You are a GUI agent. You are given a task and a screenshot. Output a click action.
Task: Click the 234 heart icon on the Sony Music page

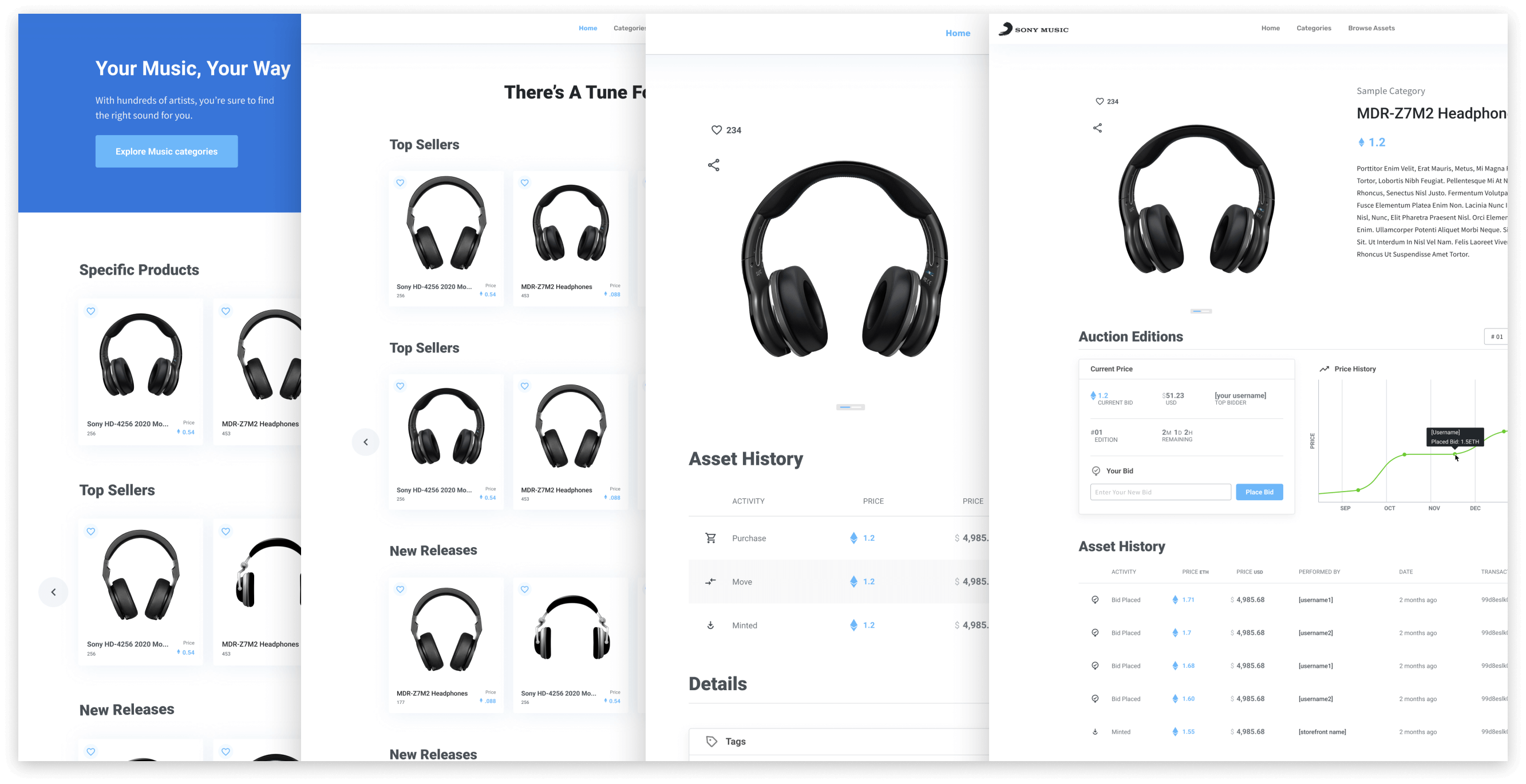(1100, 101)
